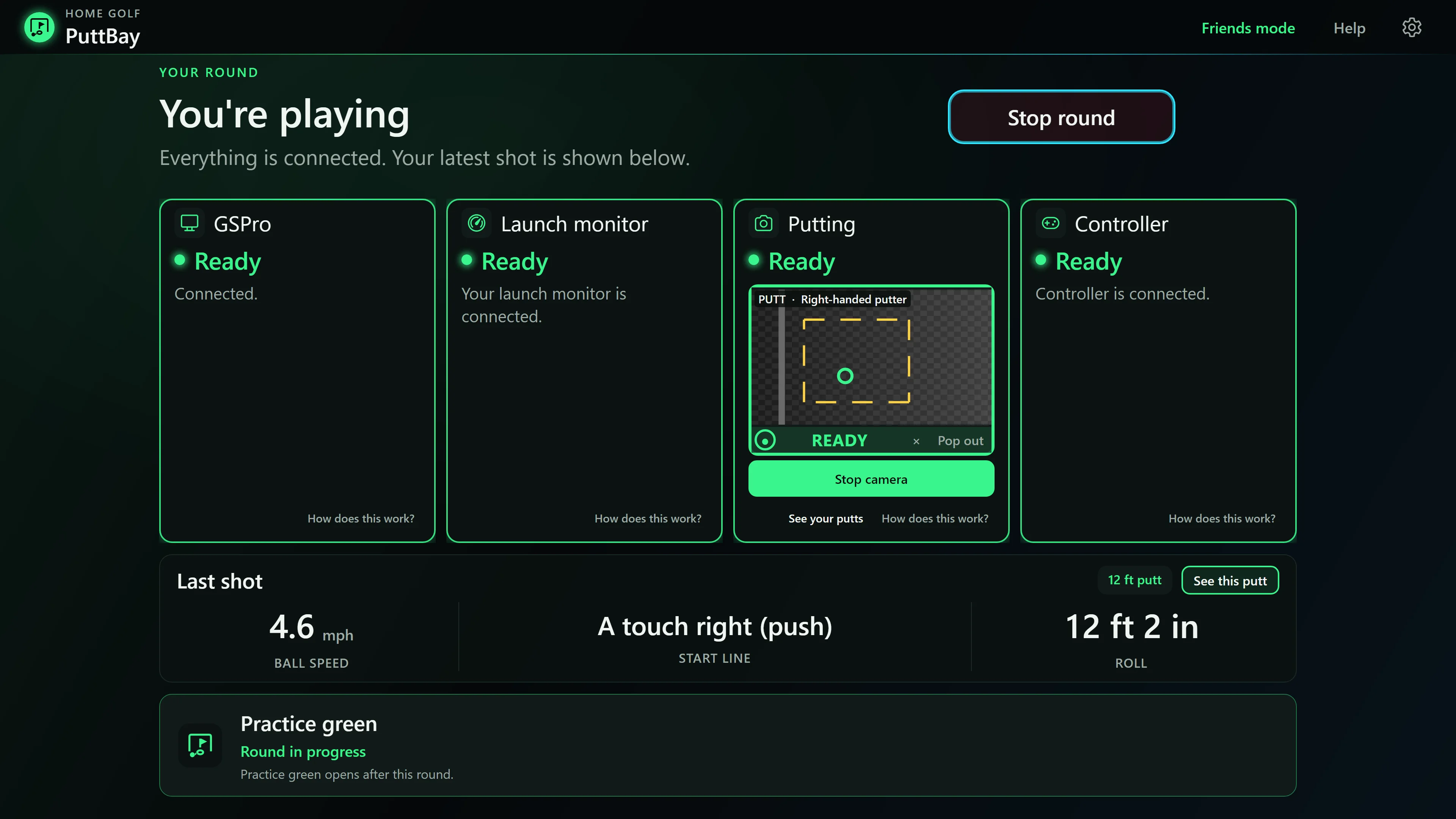Click the Last shot heading

click(220, 582)
